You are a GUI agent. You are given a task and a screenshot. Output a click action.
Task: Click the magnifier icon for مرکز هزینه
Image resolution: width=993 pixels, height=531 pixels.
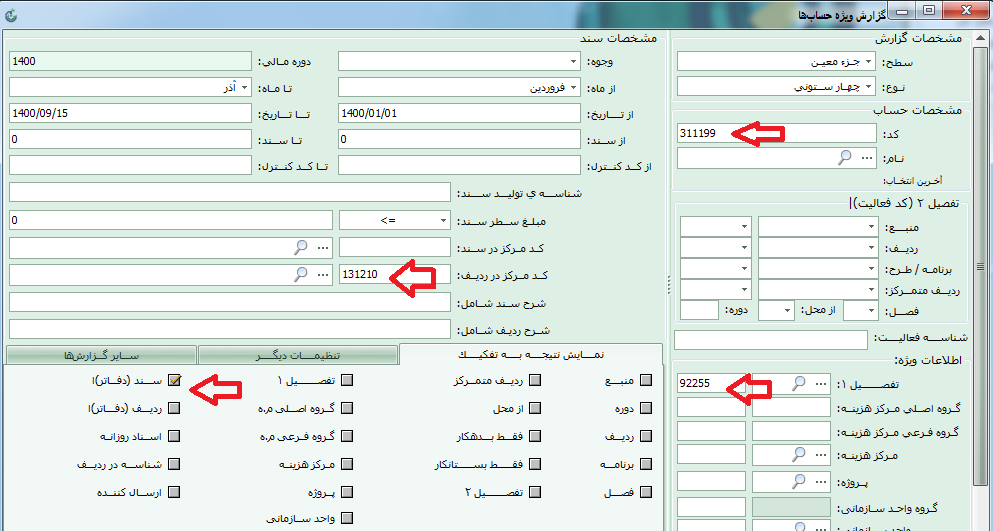click(799, 454)
